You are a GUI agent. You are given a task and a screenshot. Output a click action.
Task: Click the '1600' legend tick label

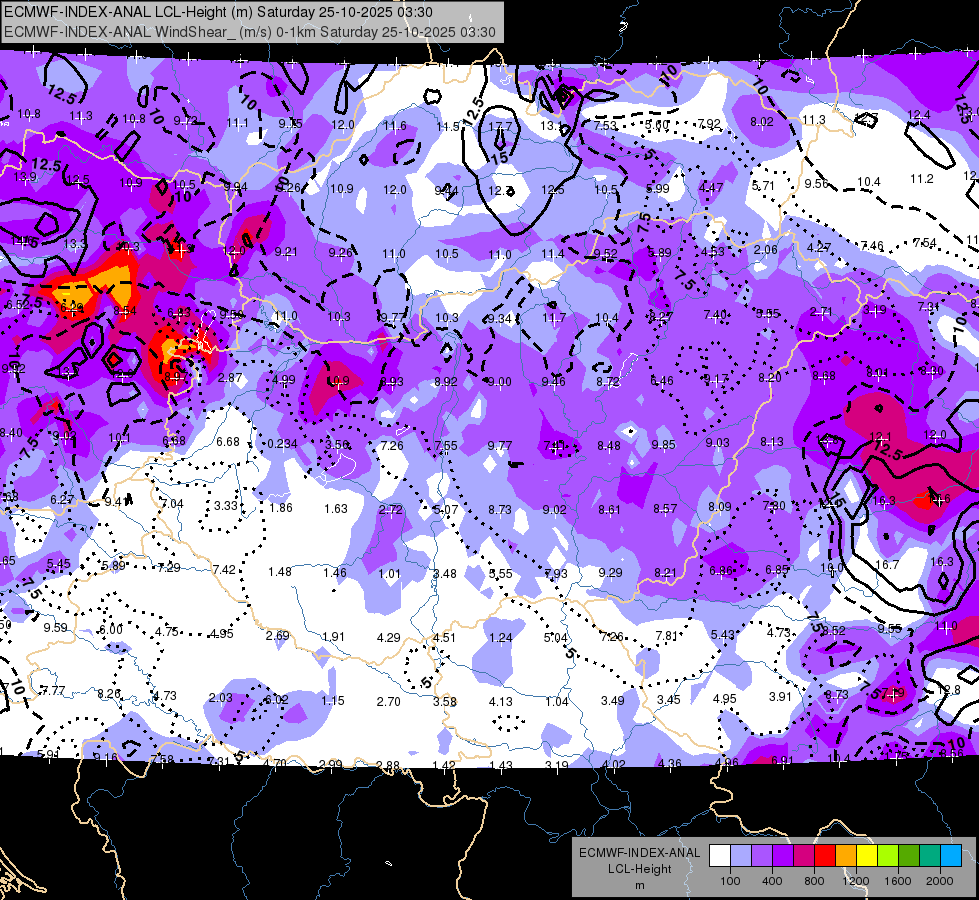click(898, 881)
